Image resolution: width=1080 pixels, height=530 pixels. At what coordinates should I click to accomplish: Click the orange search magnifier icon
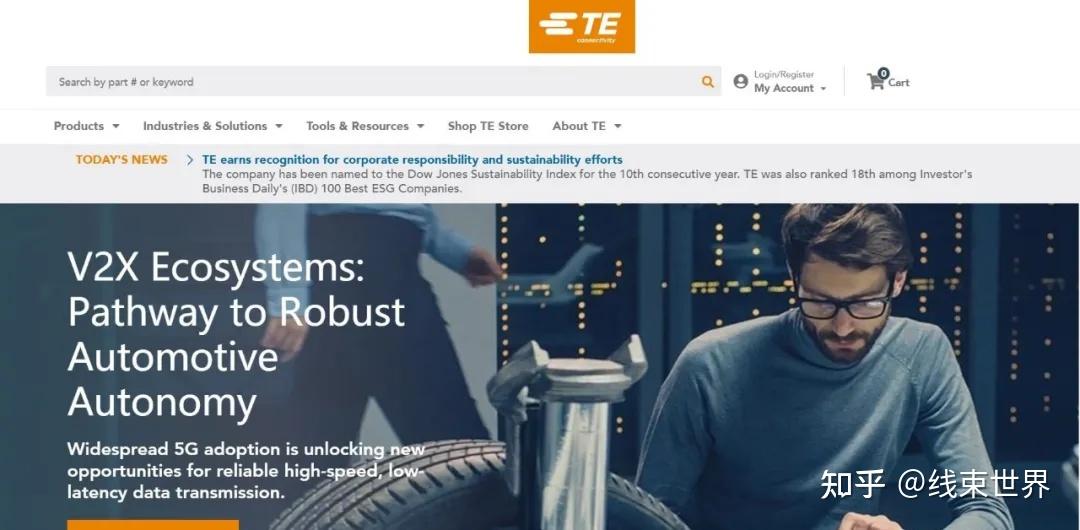pyautogui.click(x=707, y=82)
